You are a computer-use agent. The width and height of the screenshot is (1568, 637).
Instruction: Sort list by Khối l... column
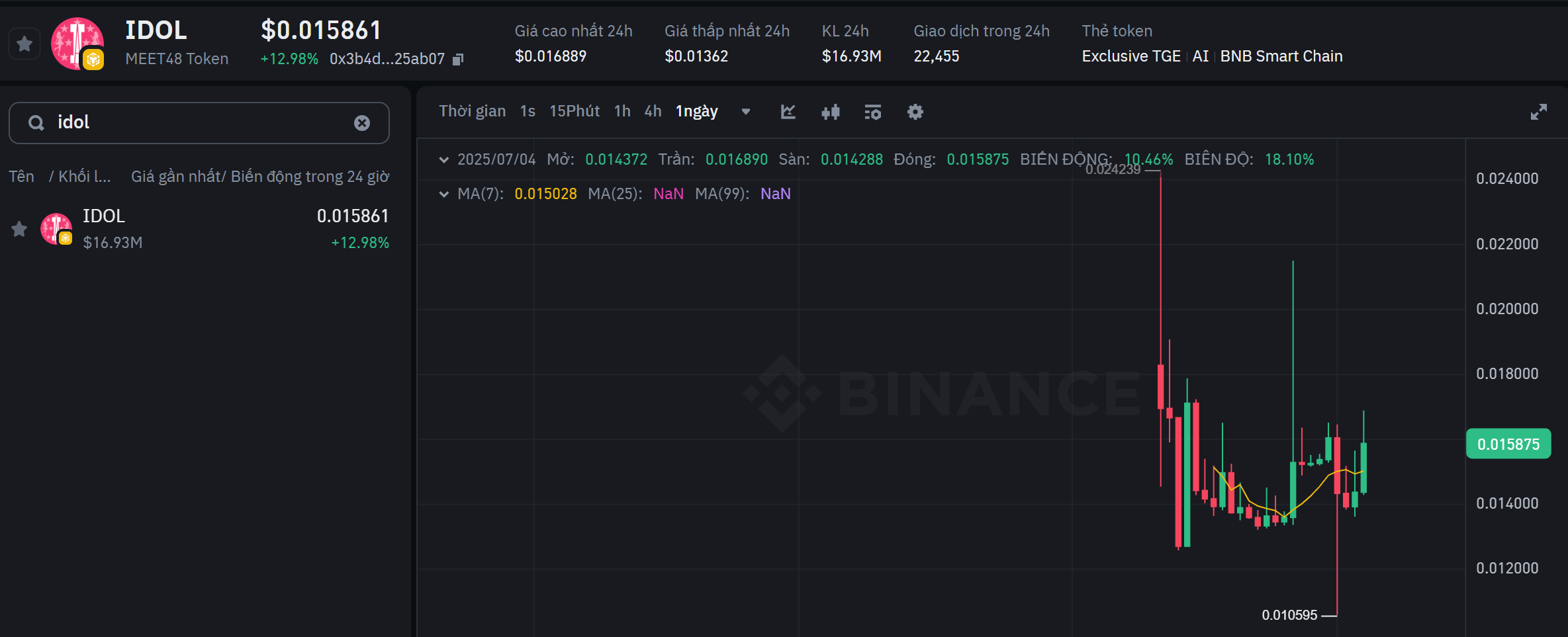point(84,177)
